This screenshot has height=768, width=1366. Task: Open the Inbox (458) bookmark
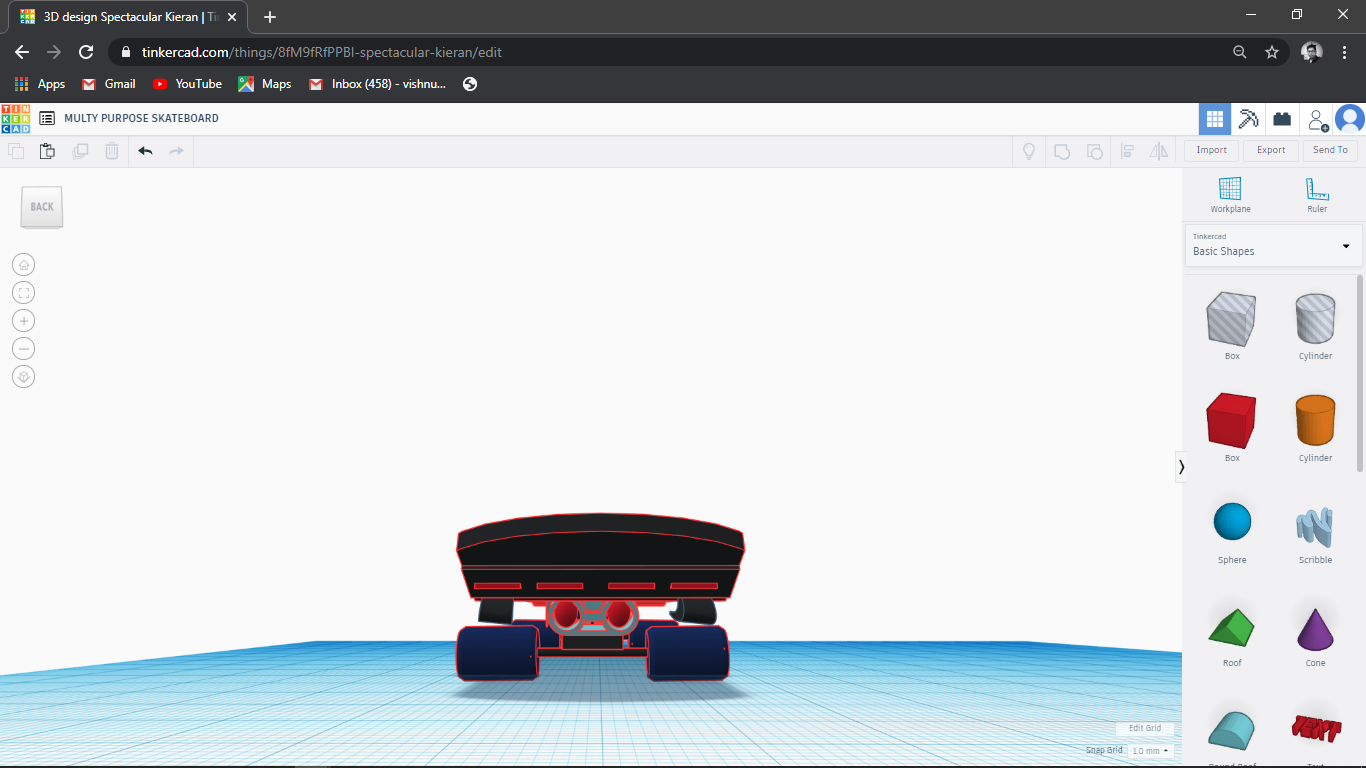tap(378, 84)
